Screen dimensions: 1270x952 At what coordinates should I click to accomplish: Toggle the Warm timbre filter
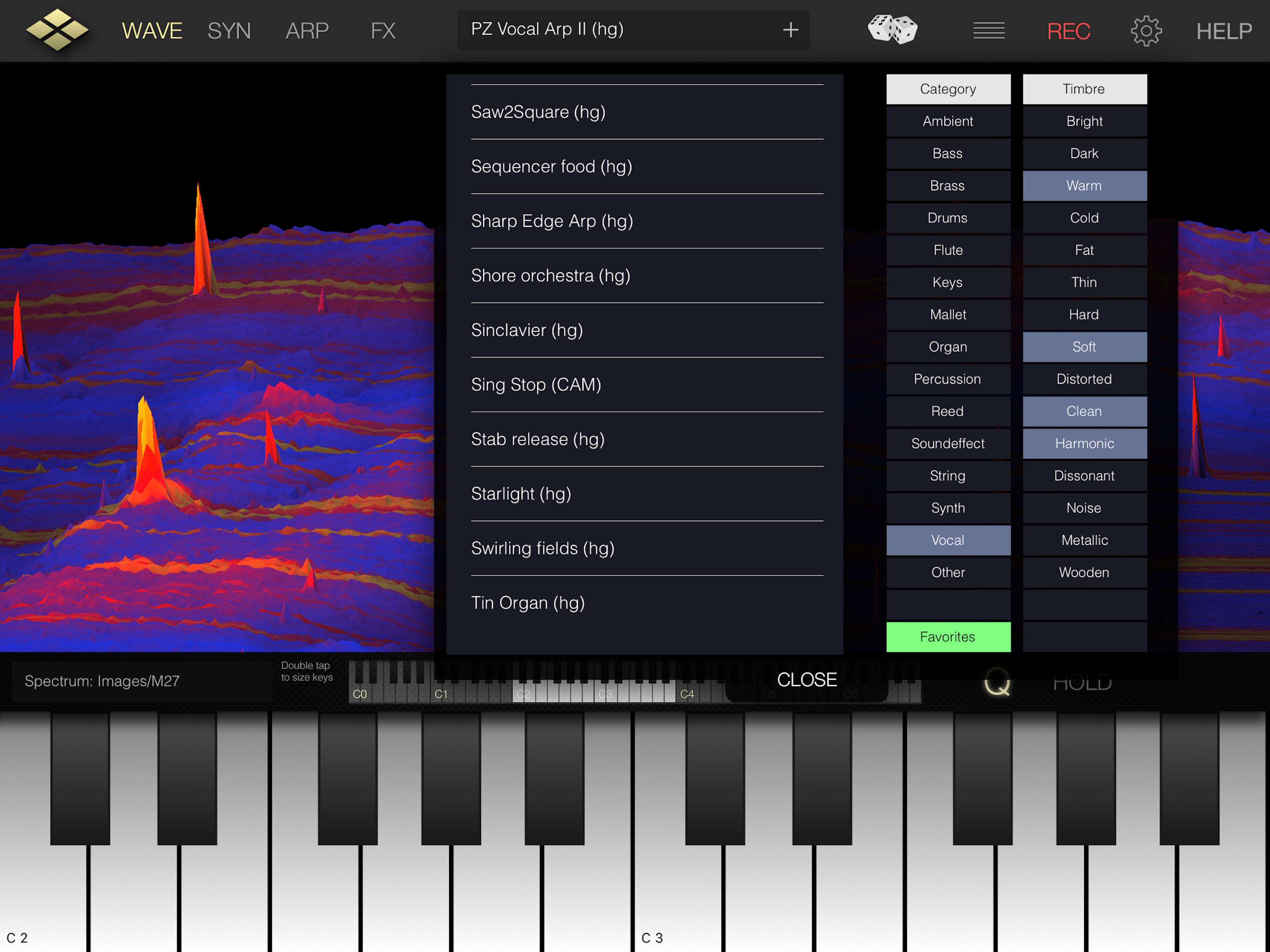coord(1084,186)
